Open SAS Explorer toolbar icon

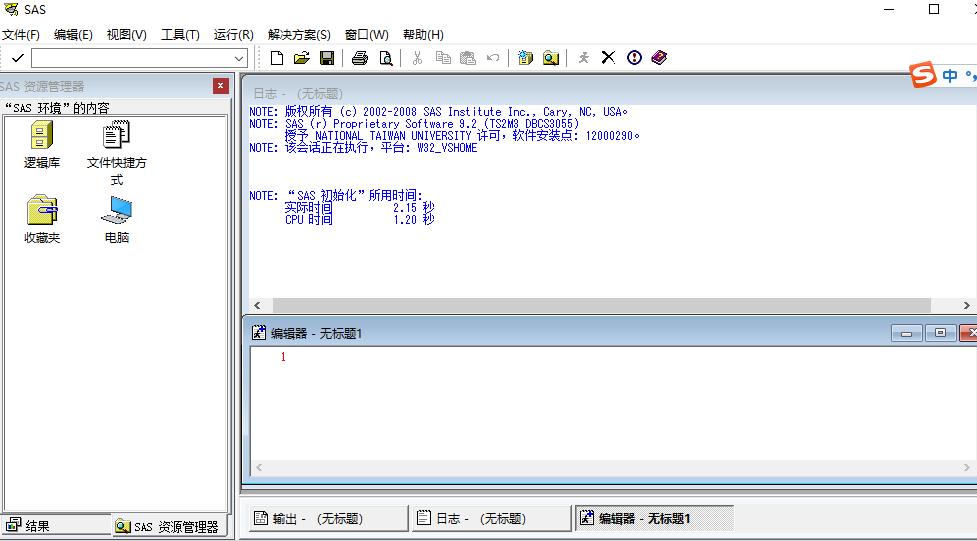click(551, 58)
